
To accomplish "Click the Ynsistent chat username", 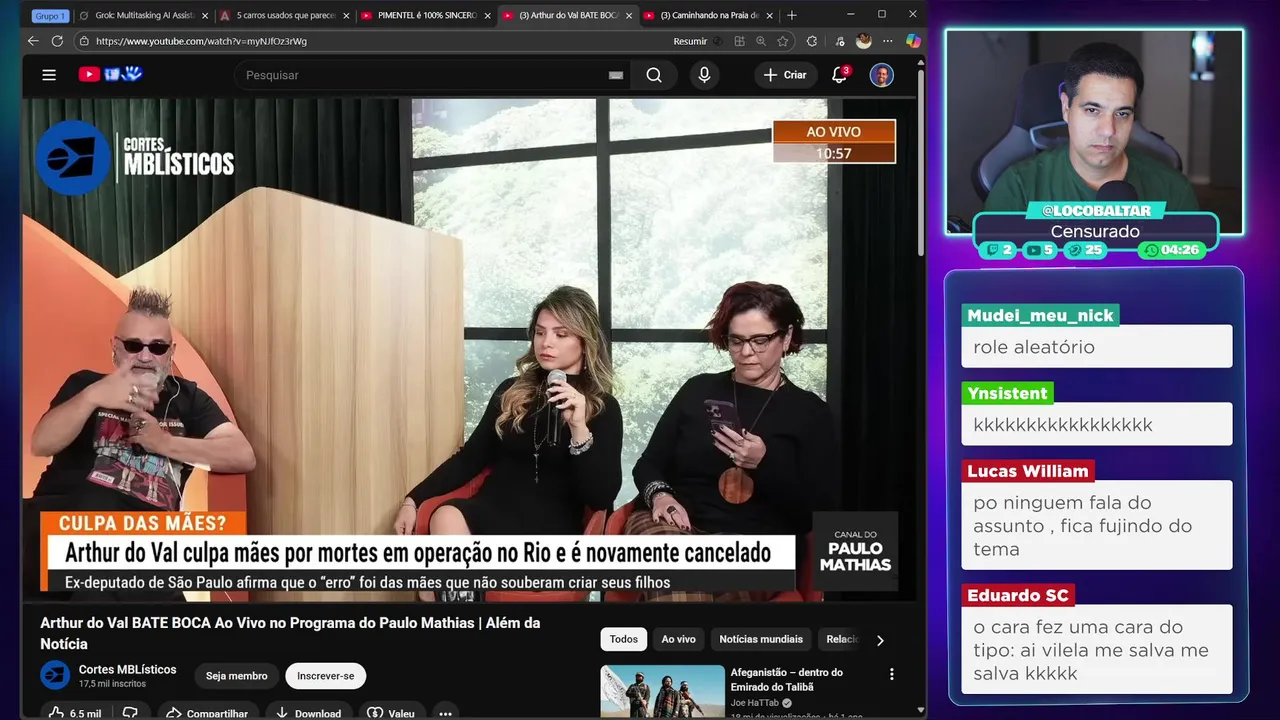I will [1007, 393].
